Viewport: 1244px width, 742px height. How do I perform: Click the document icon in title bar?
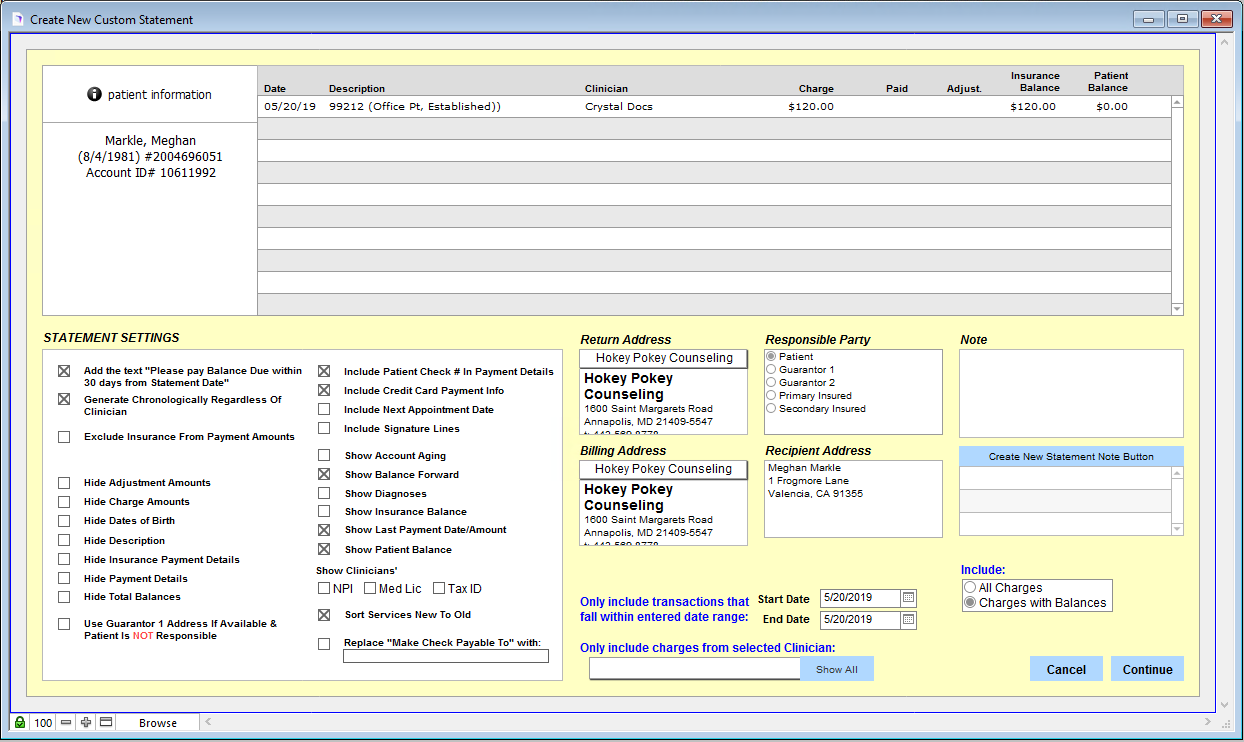(17, 19)
